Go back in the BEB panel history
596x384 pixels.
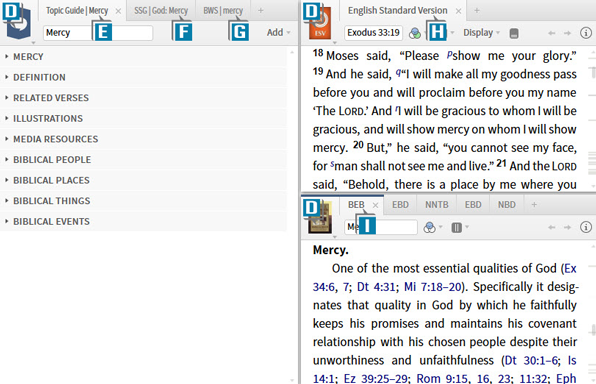click(x=552, y=227)
